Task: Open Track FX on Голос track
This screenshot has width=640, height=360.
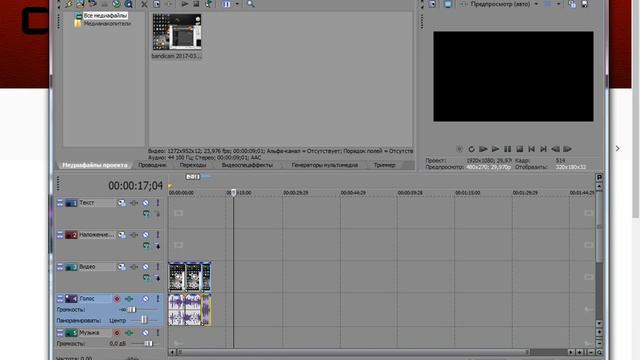Action: [x=129, y=299]
